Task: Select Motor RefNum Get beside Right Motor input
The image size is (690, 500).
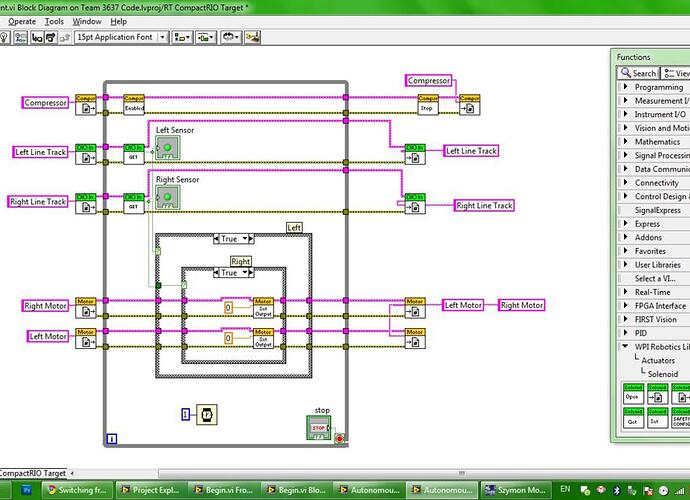Action: pos(85,308)
